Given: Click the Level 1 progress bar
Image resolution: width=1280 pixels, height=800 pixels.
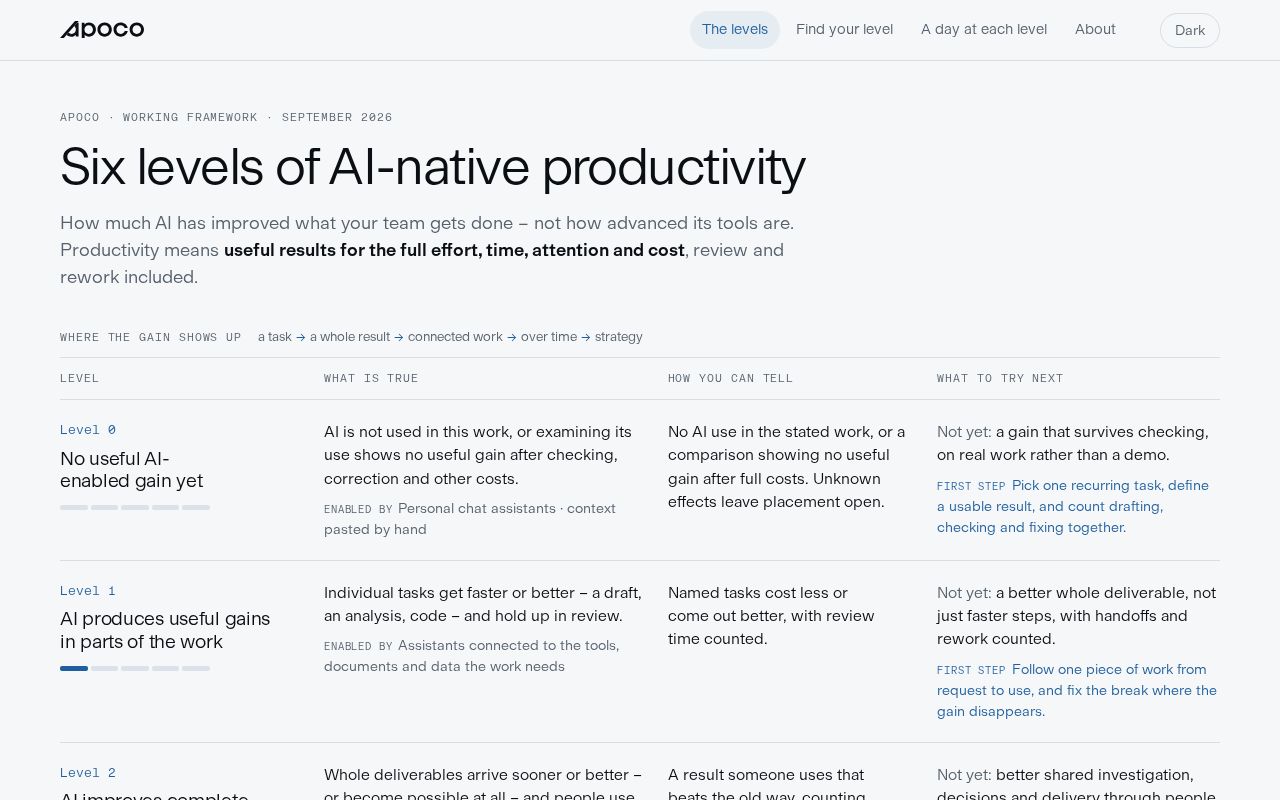Looking at the screenshot, I should (135, 668).
